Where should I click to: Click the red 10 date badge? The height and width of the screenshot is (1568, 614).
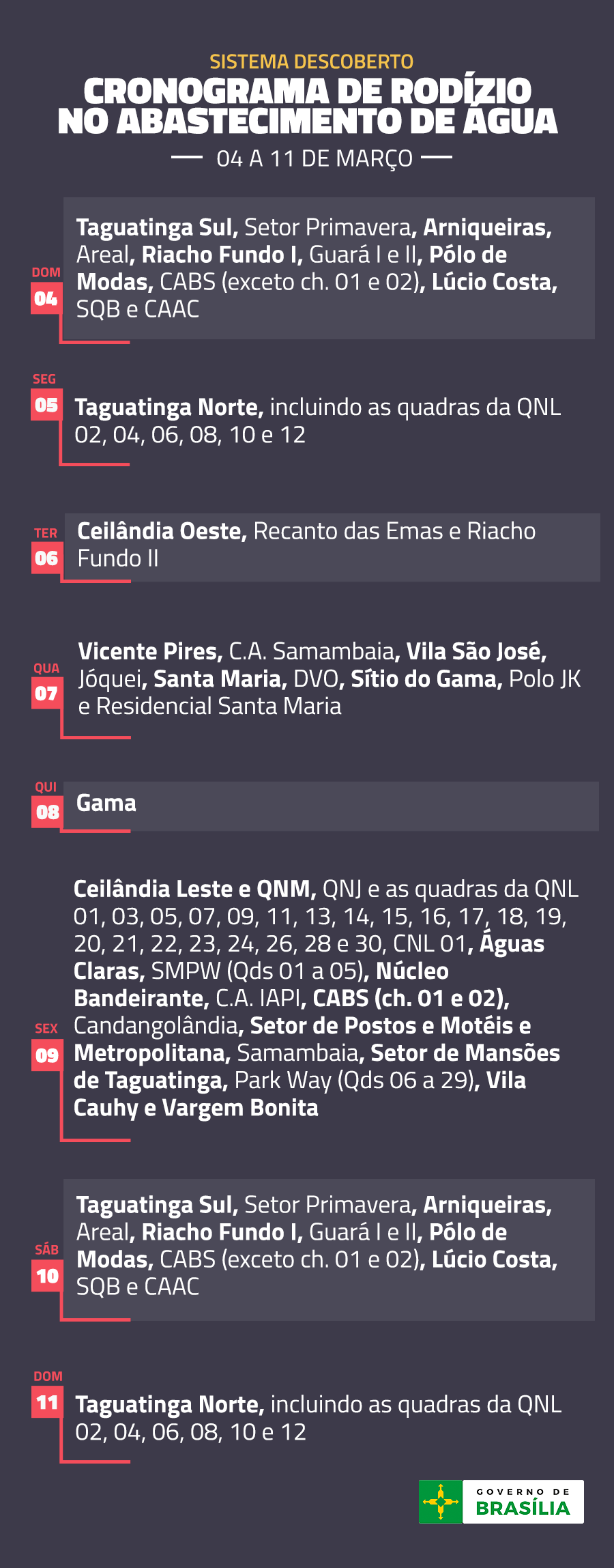(x=47, y=1276)
